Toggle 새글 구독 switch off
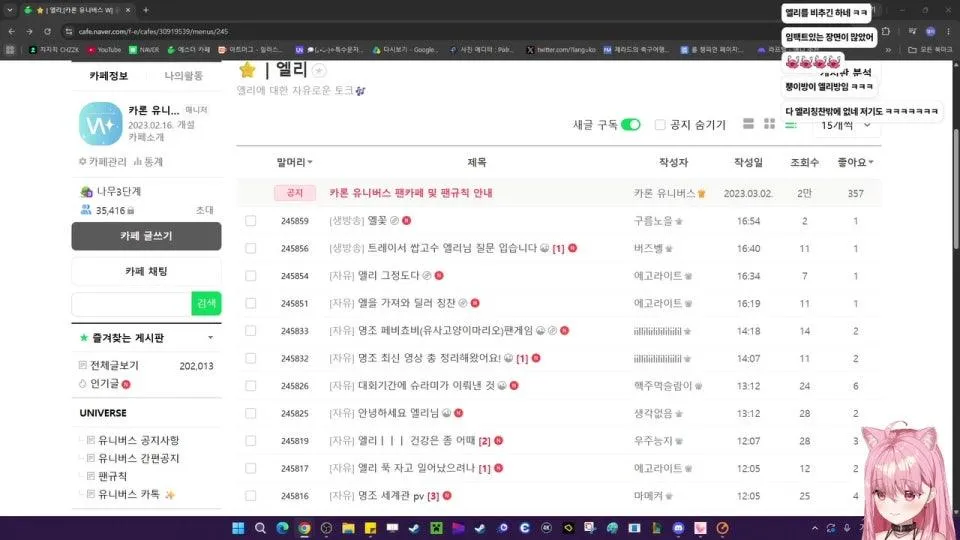Viewport: 960px width, 540px height. click(631, 125)
